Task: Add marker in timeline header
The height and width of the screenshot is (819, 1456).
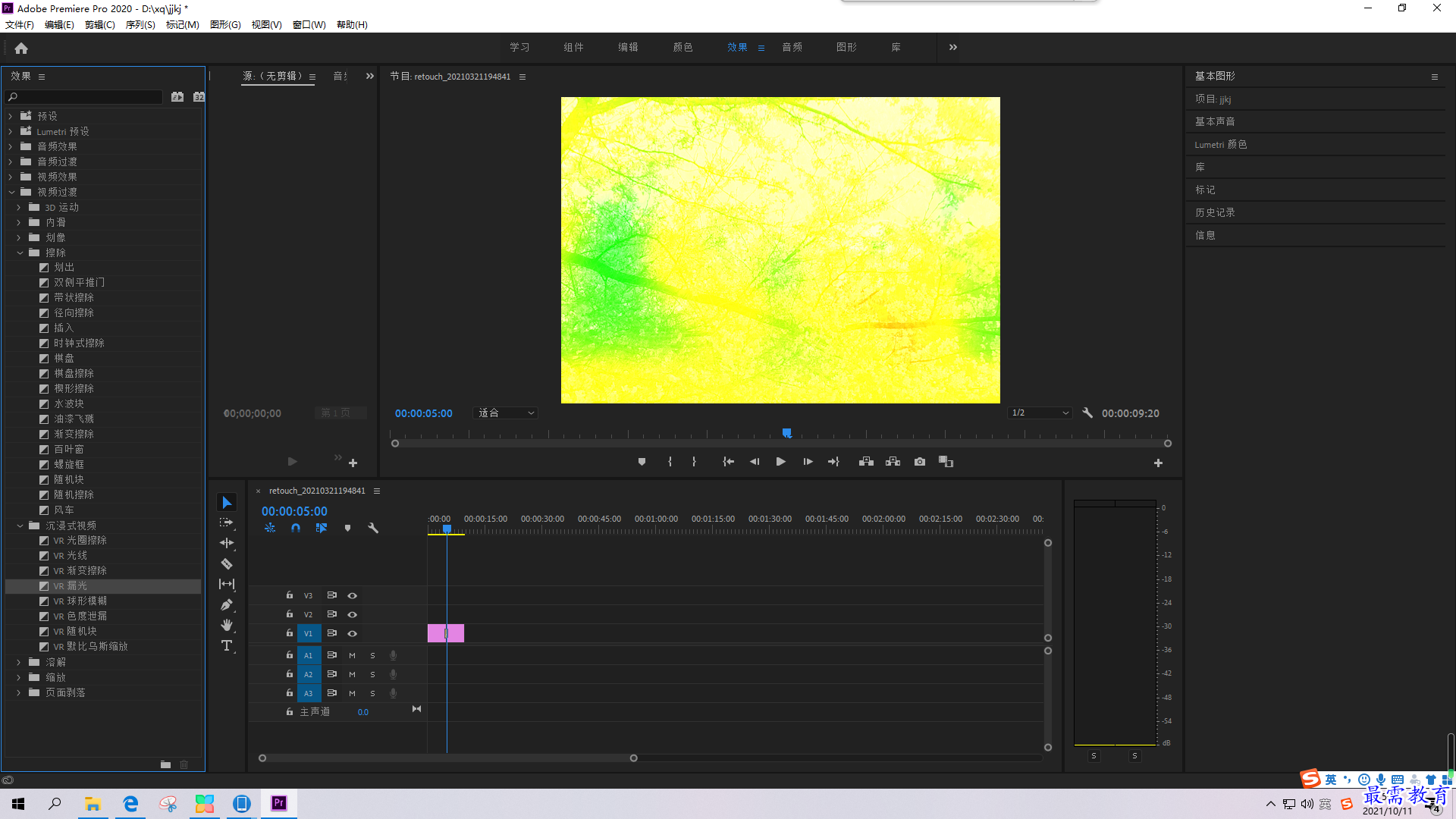Action: [347, 528]
